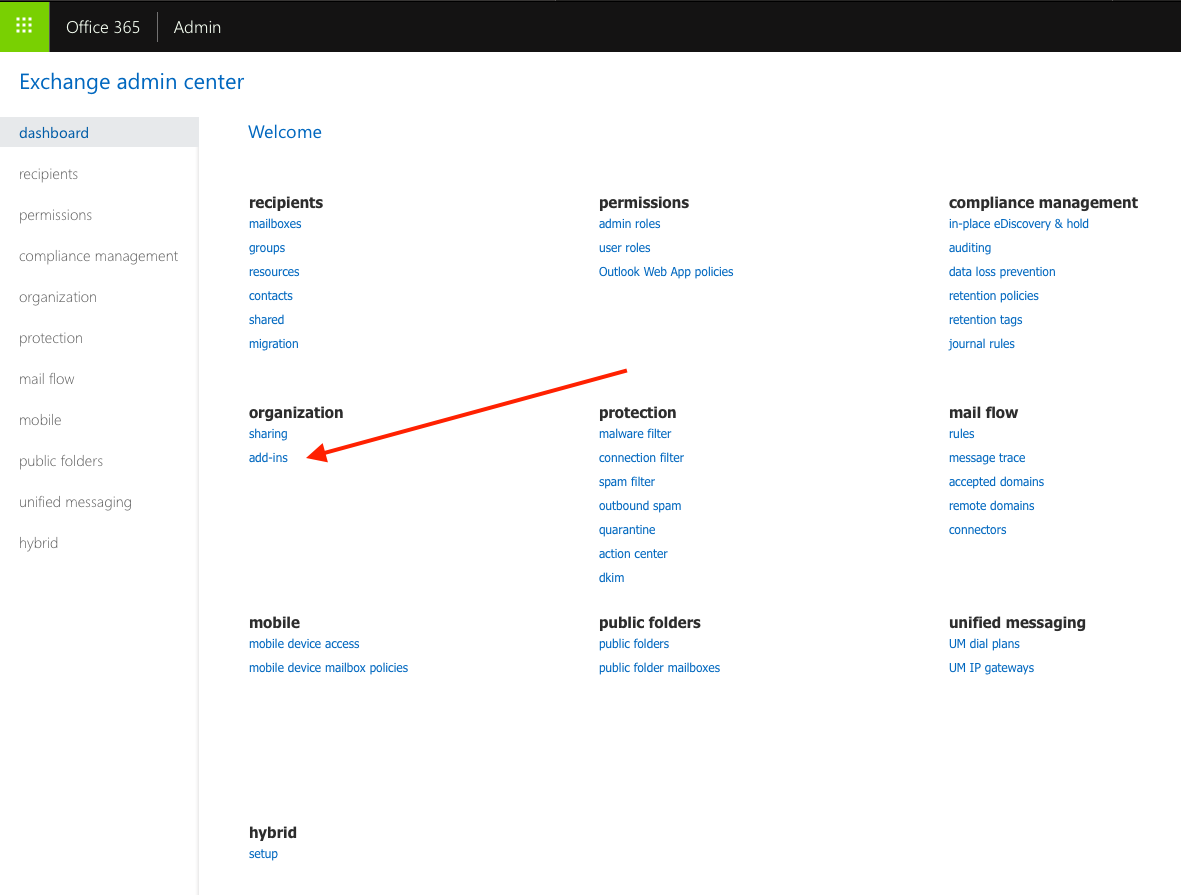Open the data loss prevention link
Screen dimensions: 1181x895
click(x=1002, y=272)
